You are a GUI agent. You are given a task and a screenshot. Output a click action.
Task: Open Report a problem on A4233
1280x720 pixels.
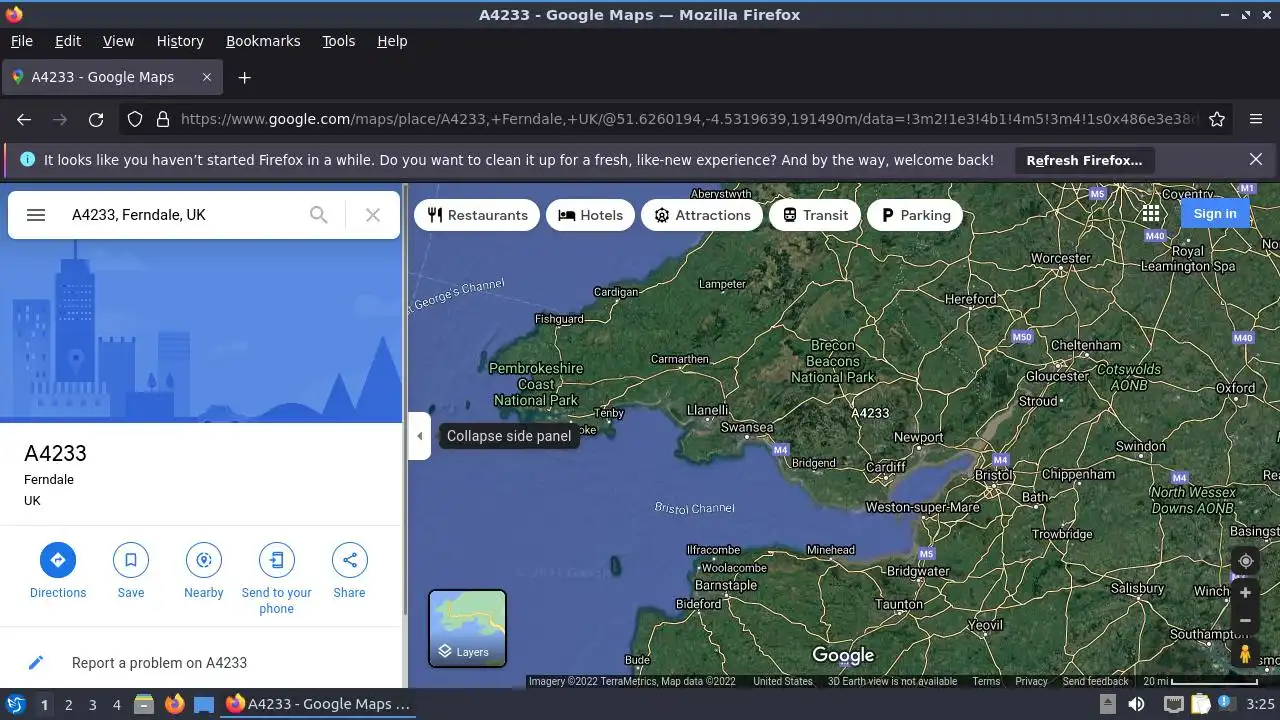tap(159, 662)
